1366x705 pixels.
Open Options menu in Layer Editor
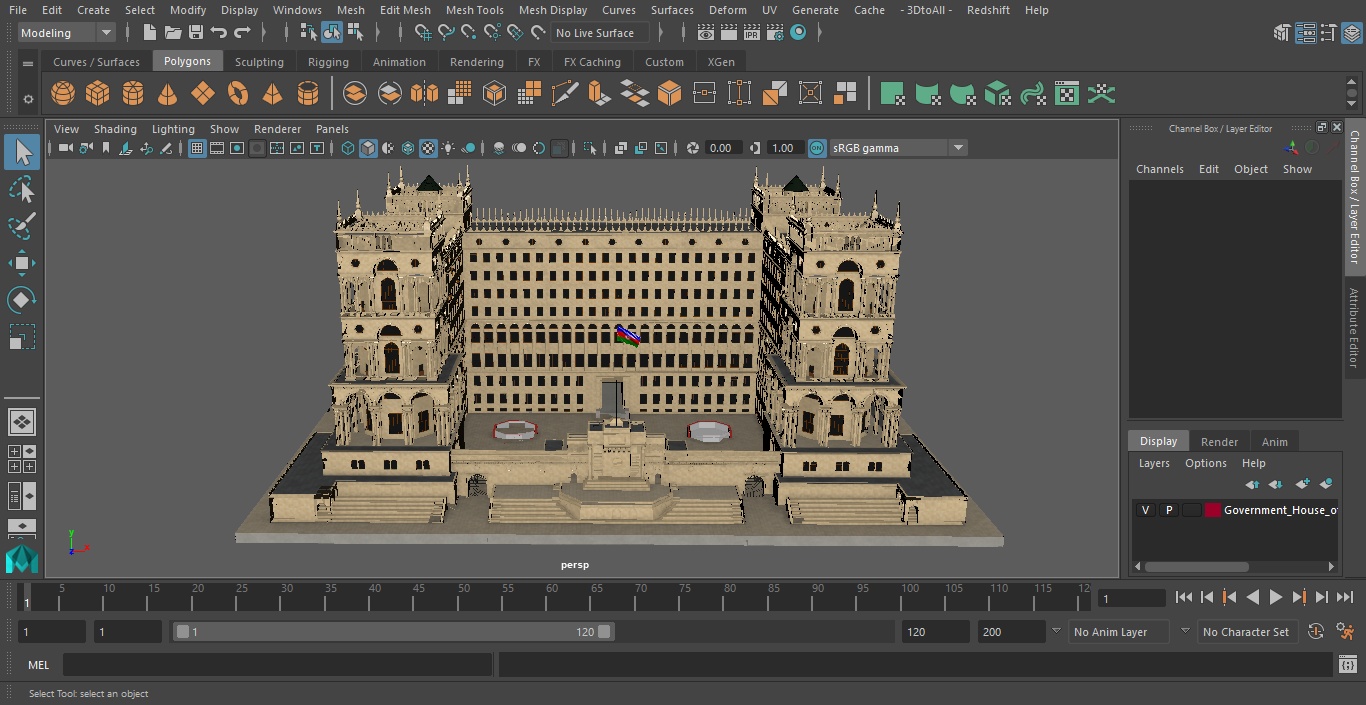tap(1206, 463)
